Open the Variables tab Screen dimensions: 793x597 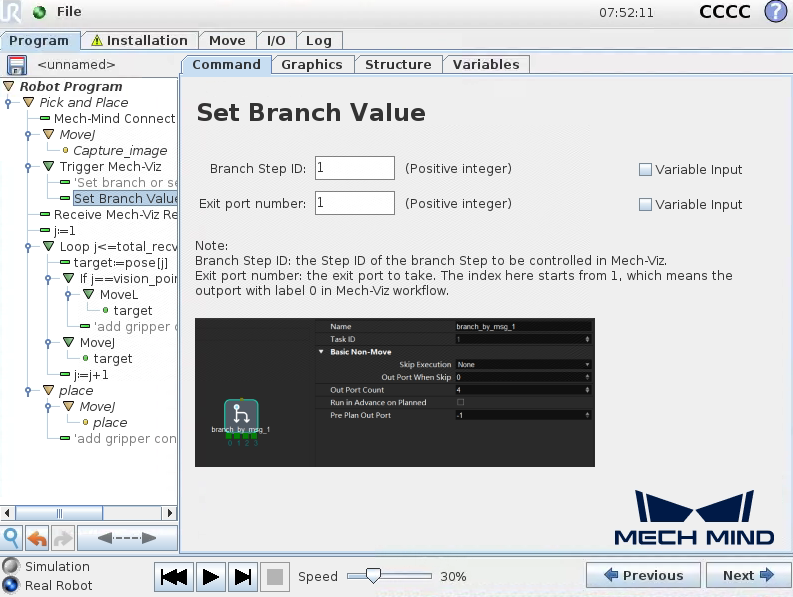pyautogui.click(x=486, y=64)
